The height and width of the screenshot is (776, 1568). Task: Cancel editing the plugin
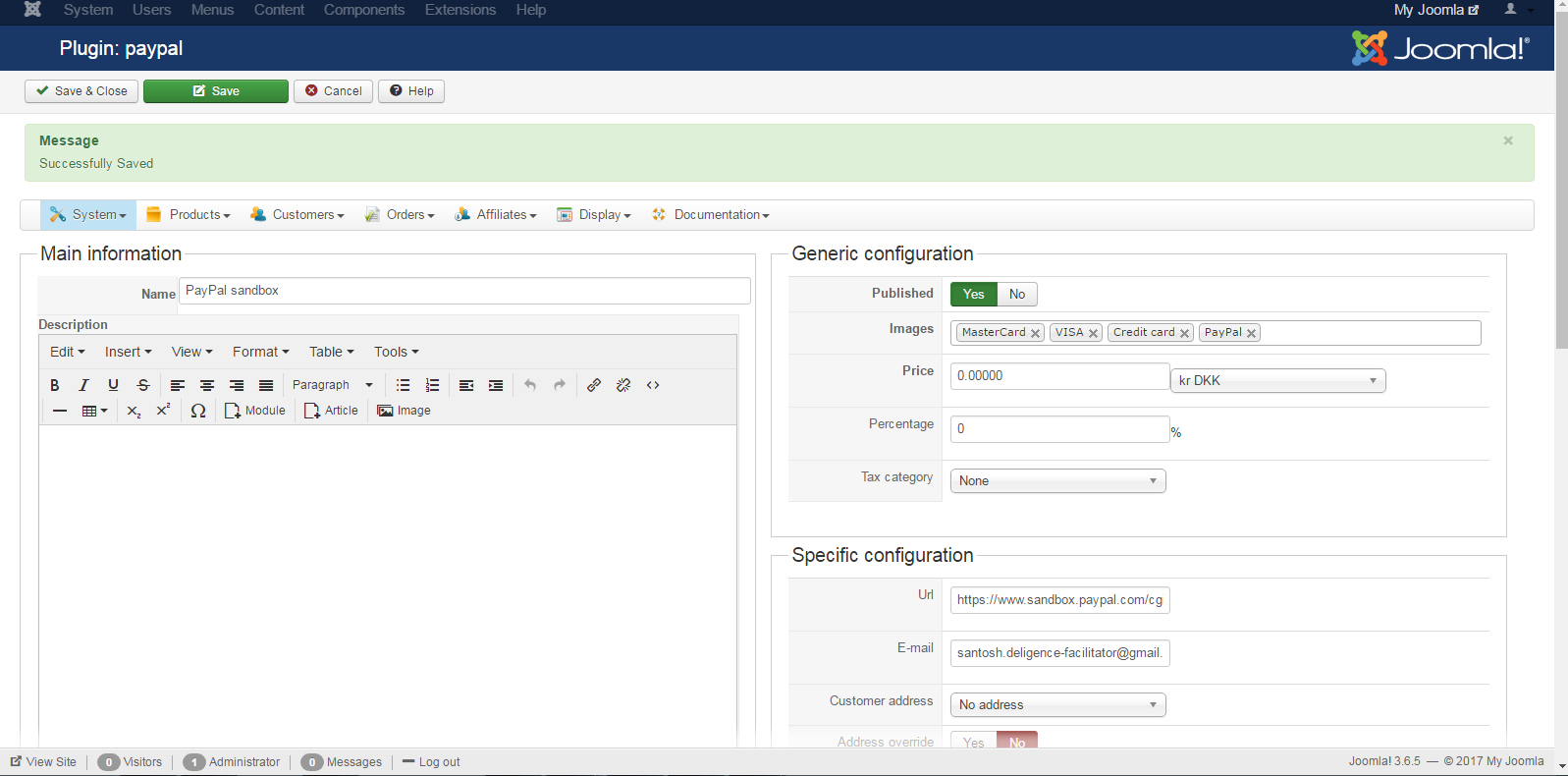tap(333, 91)
